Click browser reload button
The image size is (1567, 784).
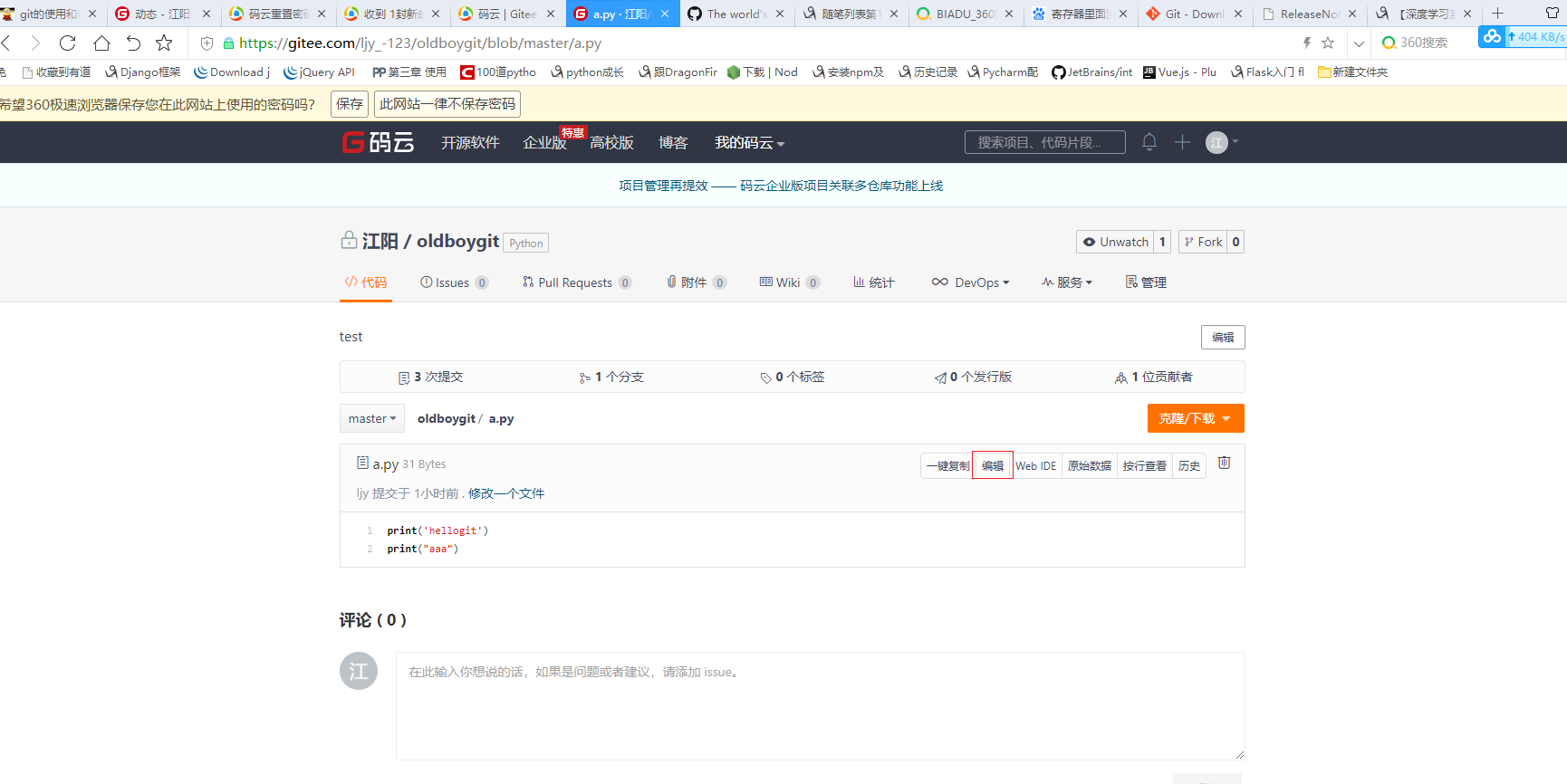[67, 43]
